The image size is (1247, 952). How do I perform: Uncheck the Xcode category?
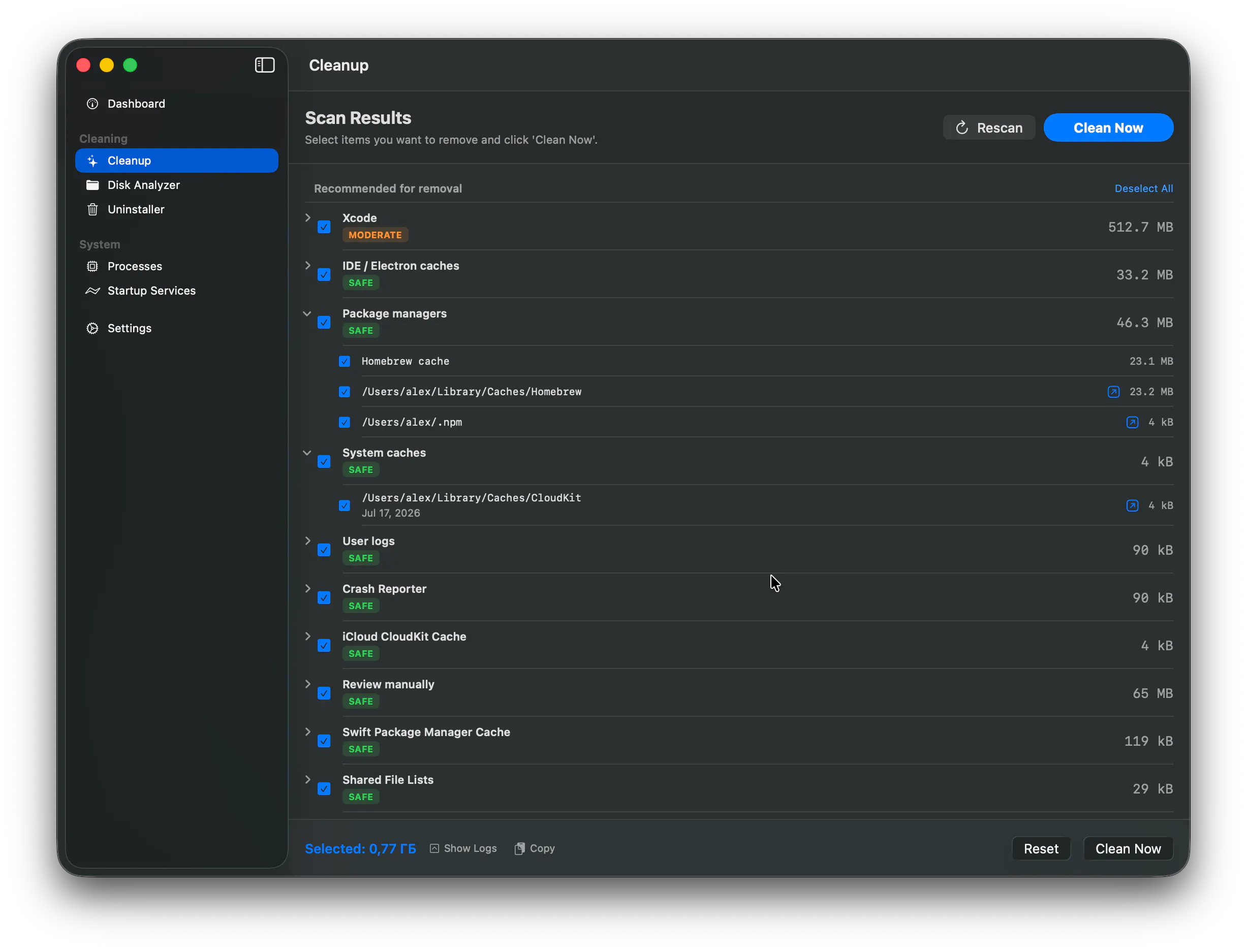coord(324,227)
